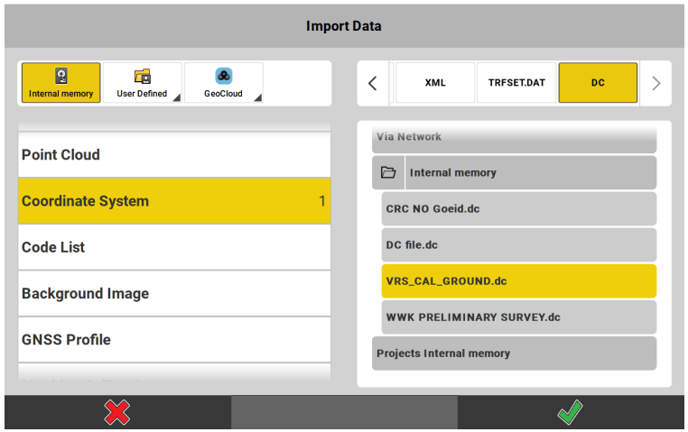Select the DC format tab

[597, 83]
